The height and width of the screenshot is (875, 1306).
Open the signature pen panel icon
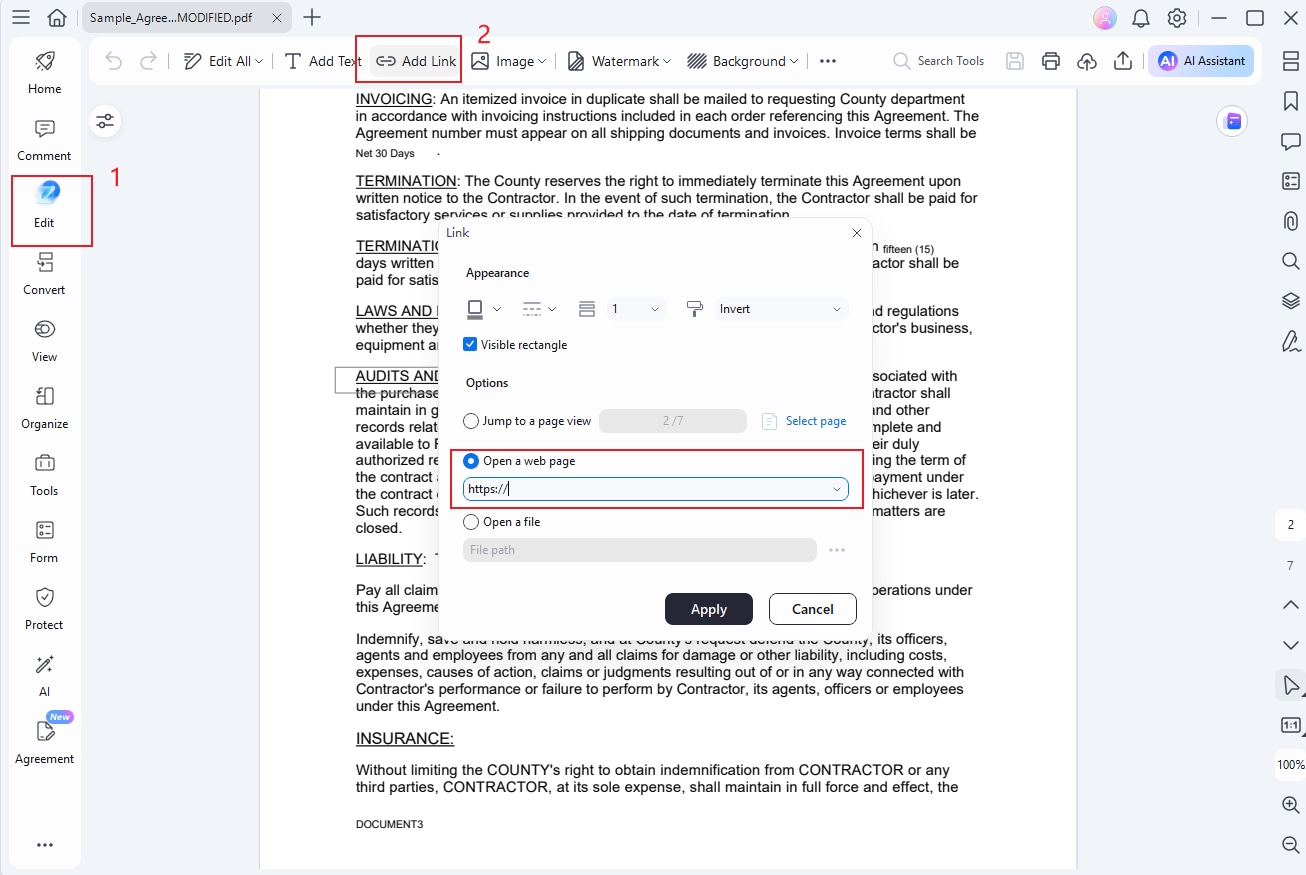[1291, 341]
